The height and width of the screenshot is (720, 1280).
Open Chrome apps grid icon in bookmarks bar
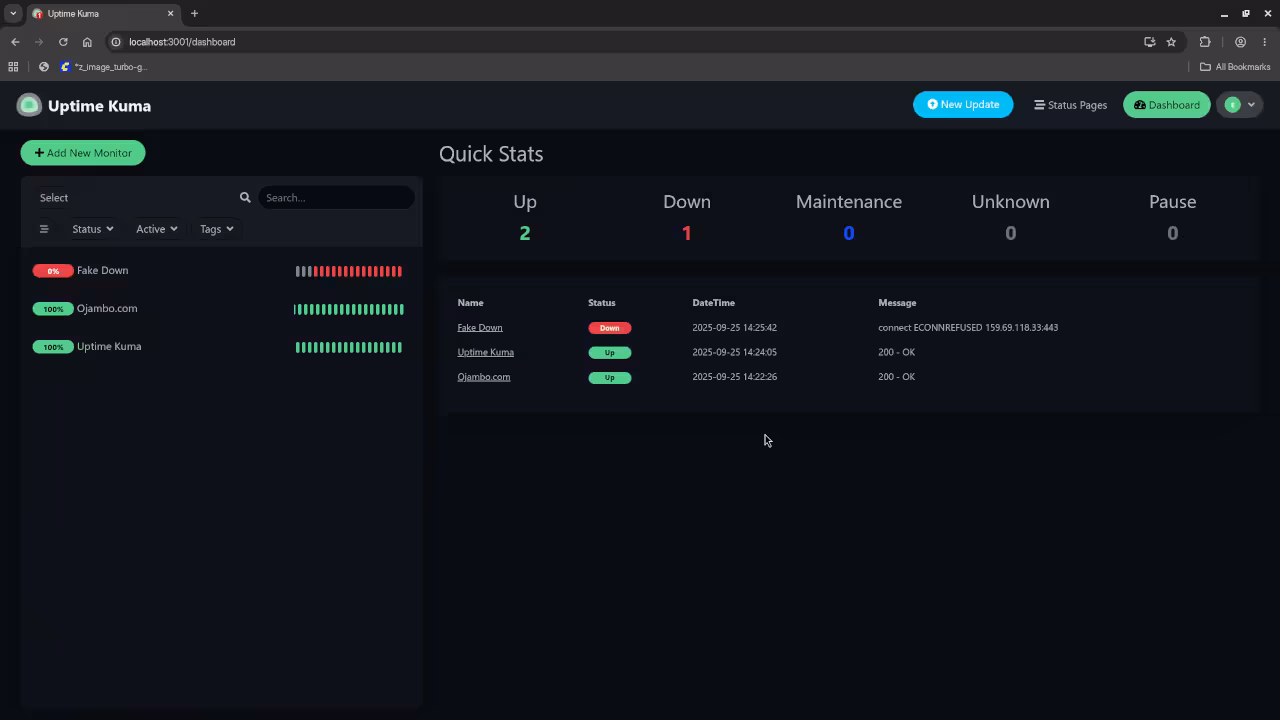point(13,67)
